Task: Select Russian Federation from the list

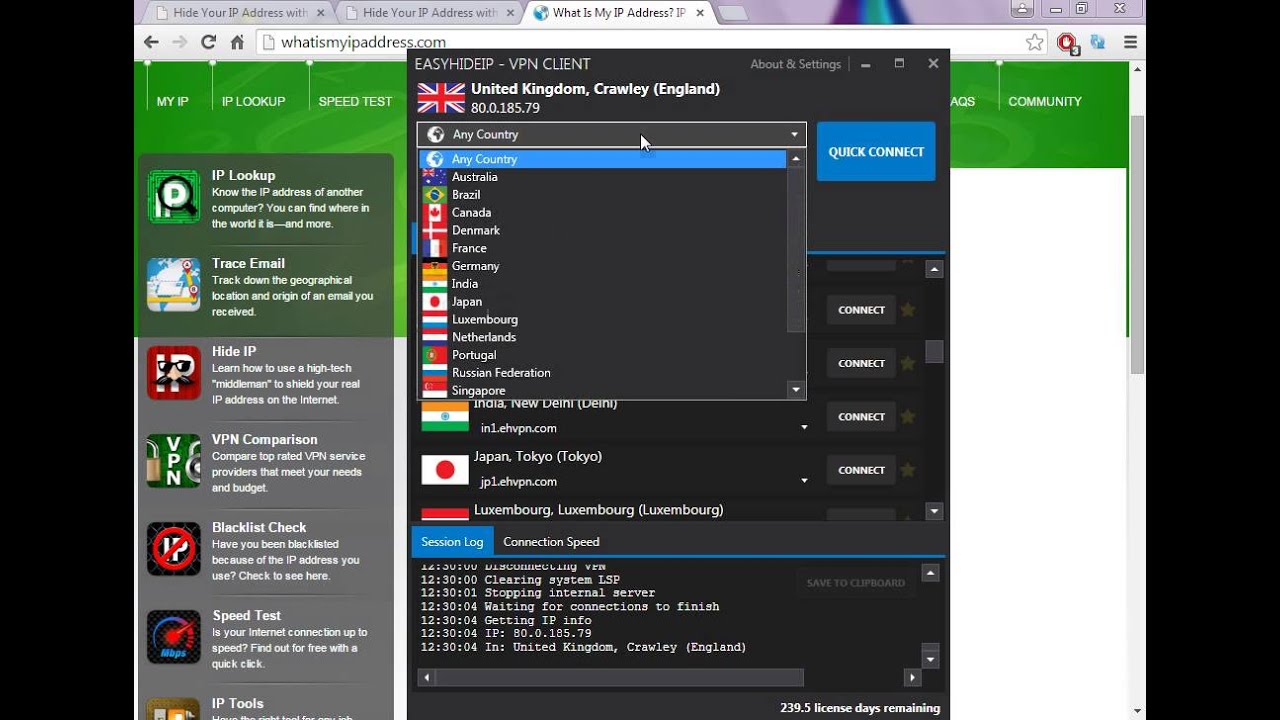Action: coord(603,373)
